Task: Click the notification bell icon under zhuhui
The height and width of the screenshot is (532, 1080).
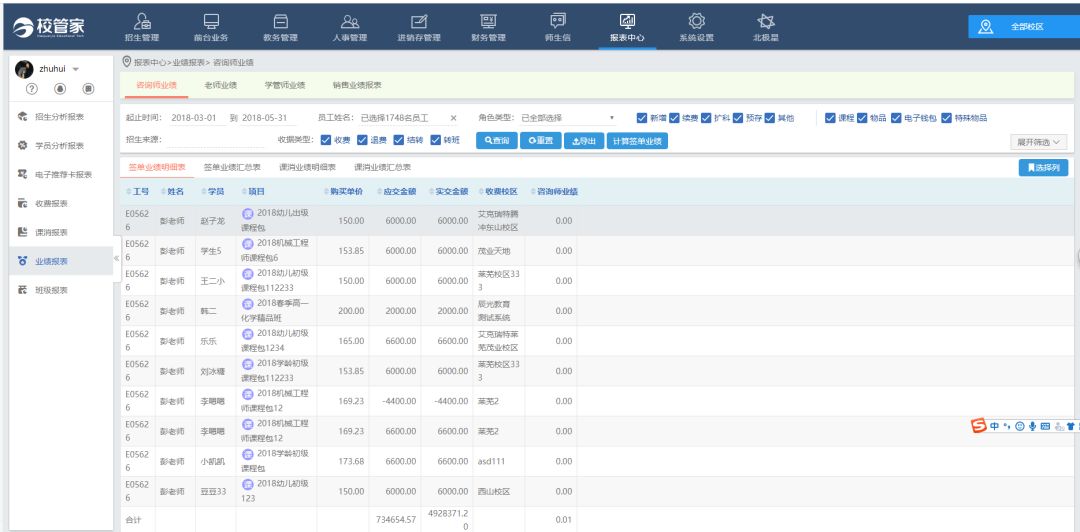Action: coord(60,89)
